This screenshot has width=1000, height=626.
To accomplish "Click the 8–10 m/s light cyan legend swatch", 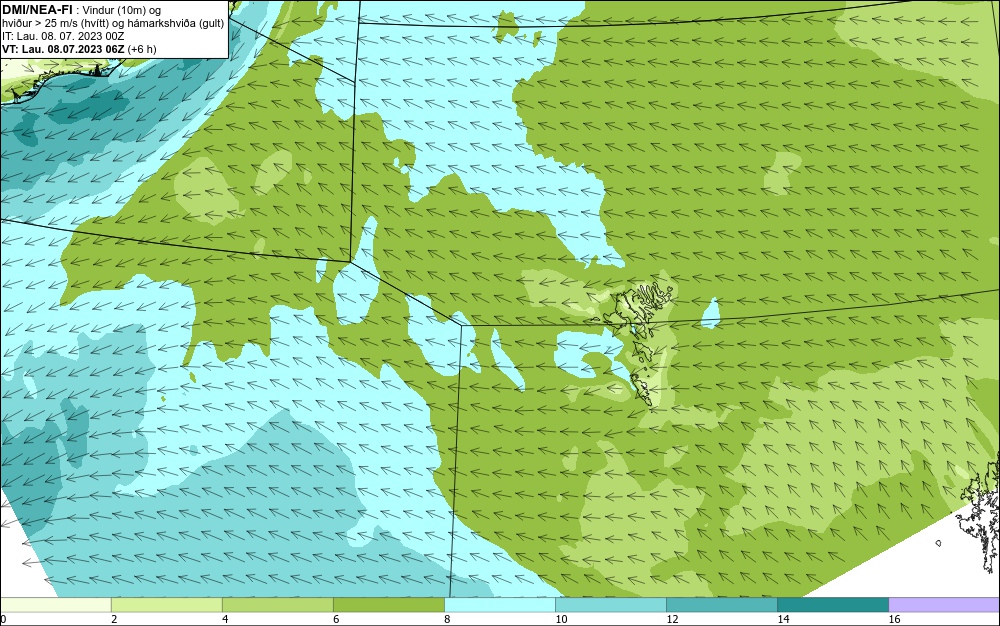I will click(499, 605).
